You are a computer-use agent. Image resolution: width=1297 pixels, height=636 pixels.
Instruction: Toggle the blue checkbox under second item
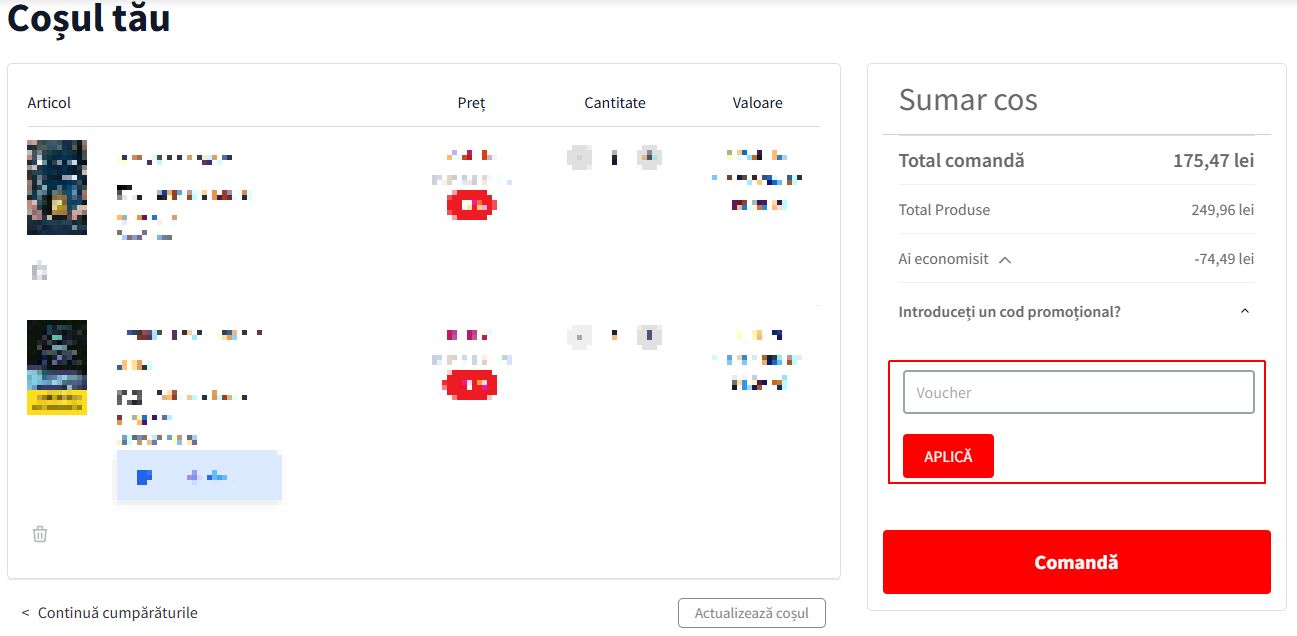point(144,477)
